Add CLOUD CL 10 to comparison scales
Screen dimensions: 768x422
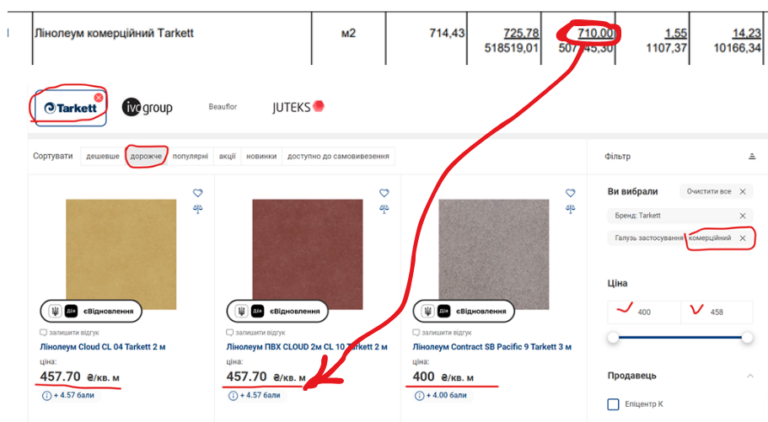(x=384, y=209)
